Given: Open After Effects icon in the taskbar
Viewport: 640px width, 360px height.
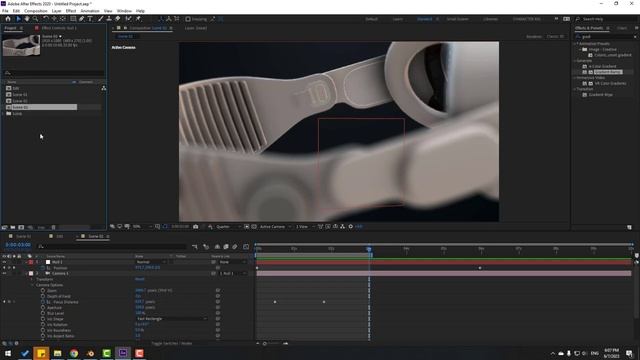Looking at the screenshot, I should pyautogui.click(x=123, y=353).
